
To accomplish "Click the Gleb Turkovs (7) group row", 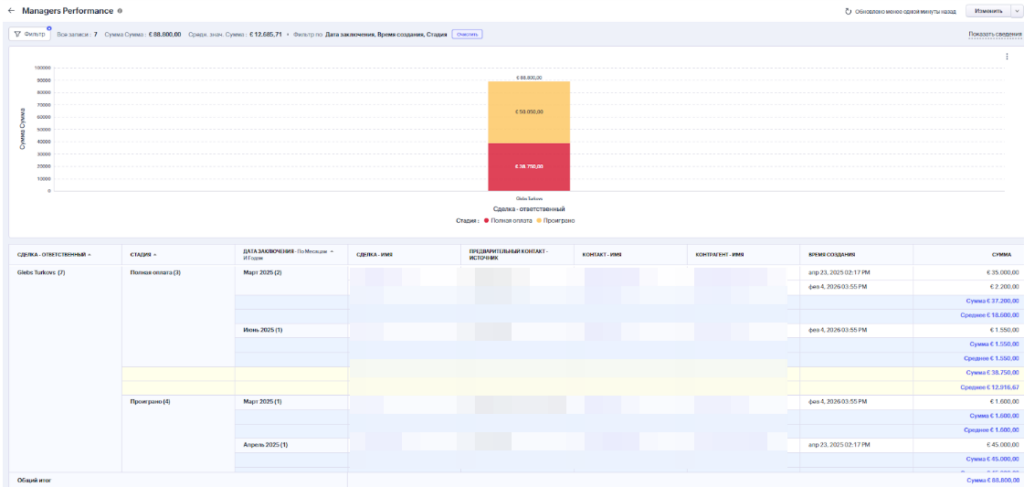I will pyautogui.click(x=42, y=272).
